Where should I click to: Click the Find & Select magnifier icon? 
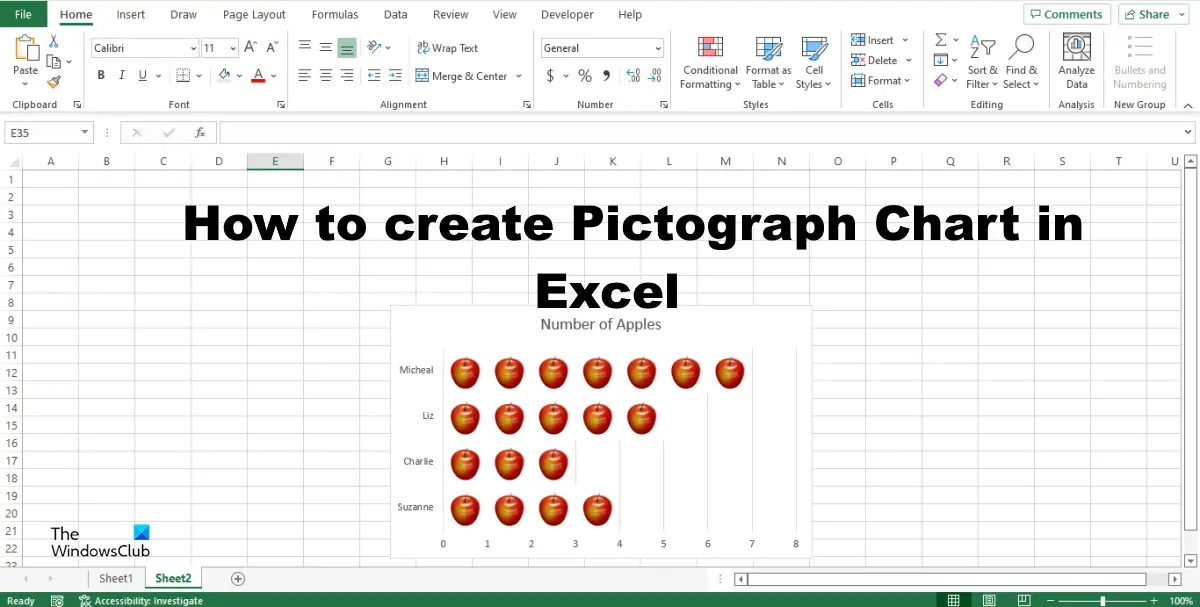click(1022, 46)
